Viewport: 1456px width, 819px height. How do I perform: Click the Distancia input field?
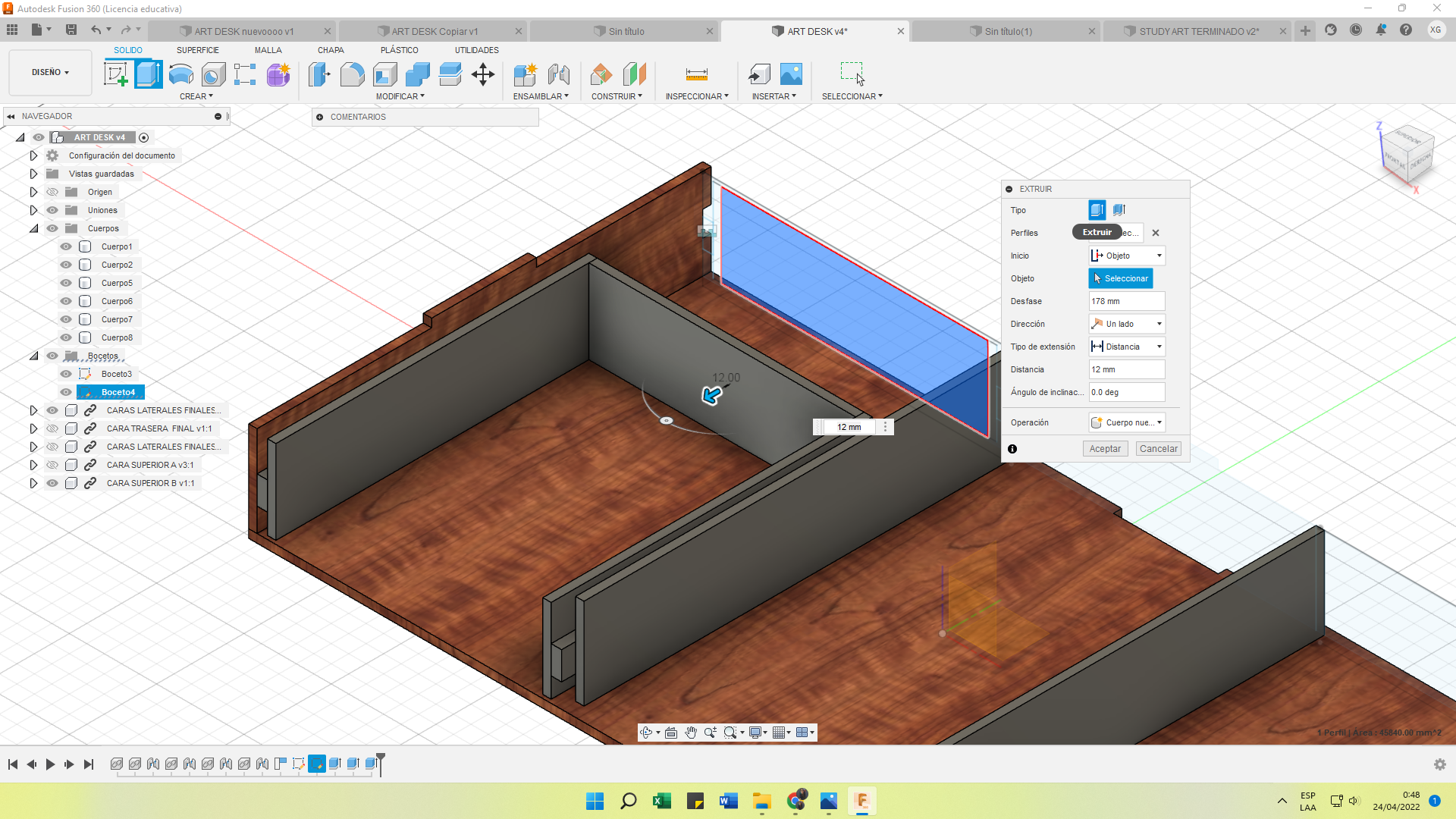(x=1126, y=369)
